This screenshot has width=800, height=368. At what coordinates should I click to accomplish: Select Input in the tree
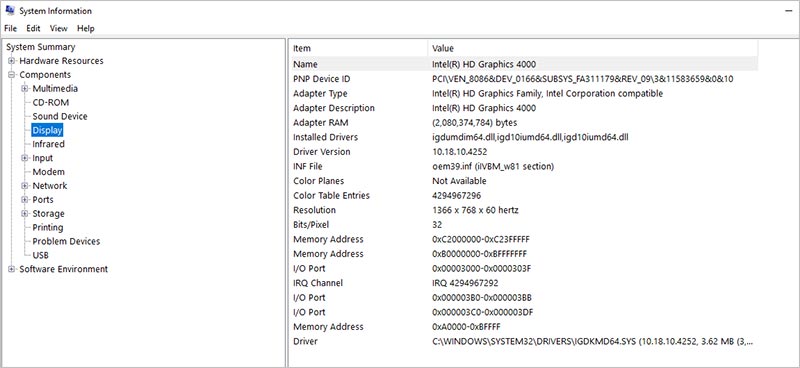(x=42, y=158)
